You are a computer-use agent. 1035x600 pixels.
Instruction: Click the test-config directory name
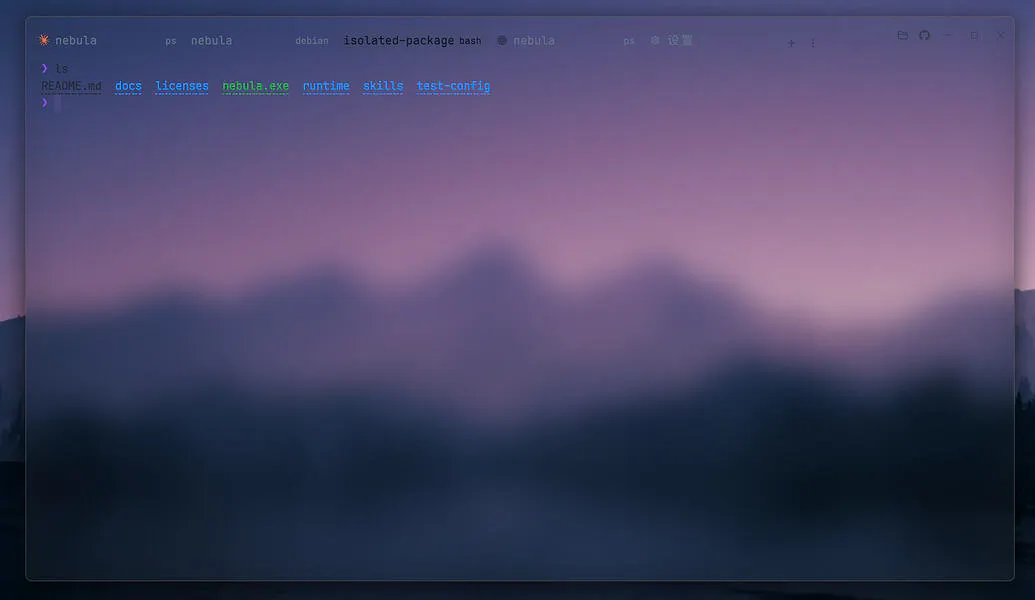[453, 86]
